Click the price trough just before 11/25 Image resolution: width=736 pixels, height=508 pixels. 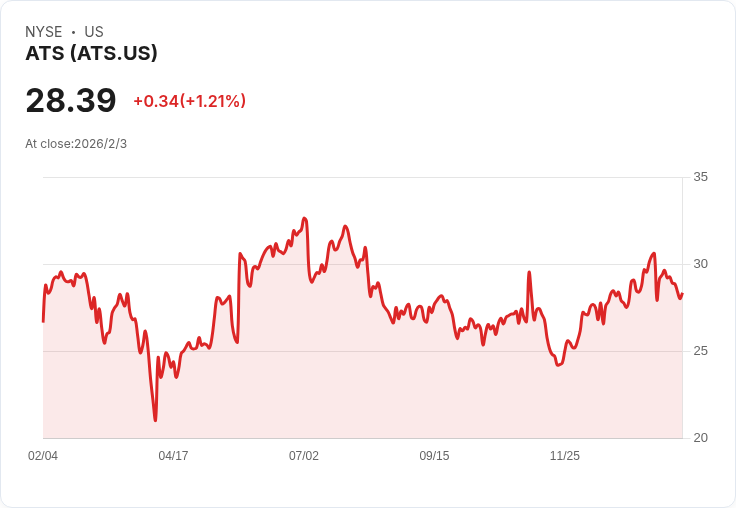click(x=558, y=365)
